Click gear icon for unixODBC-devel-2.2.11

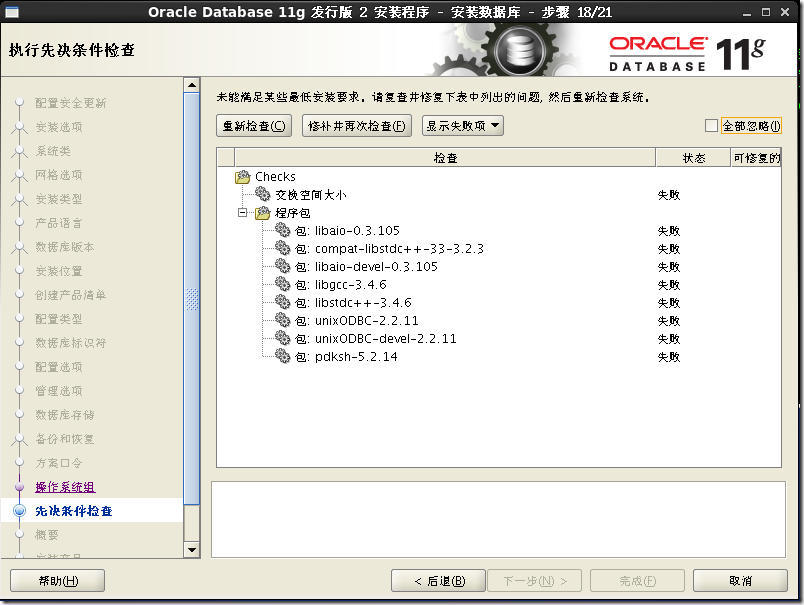(283, 337)
